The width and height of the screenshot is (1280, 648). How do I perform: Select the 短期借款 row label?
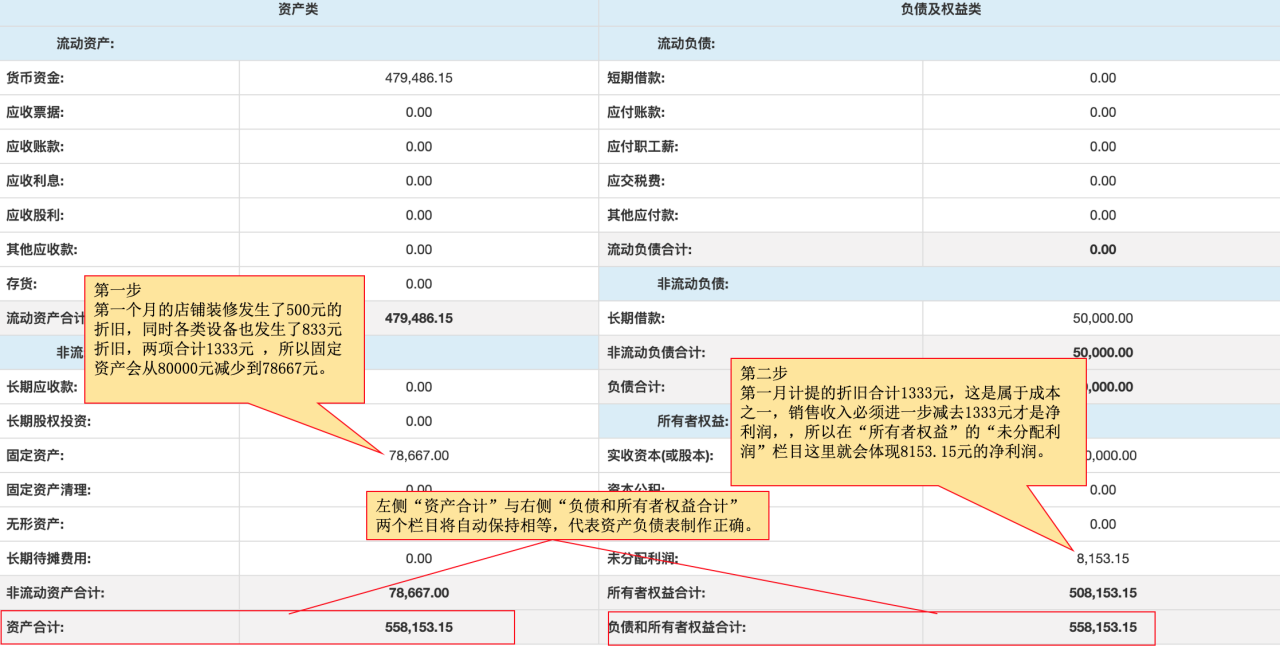[636, 78]
